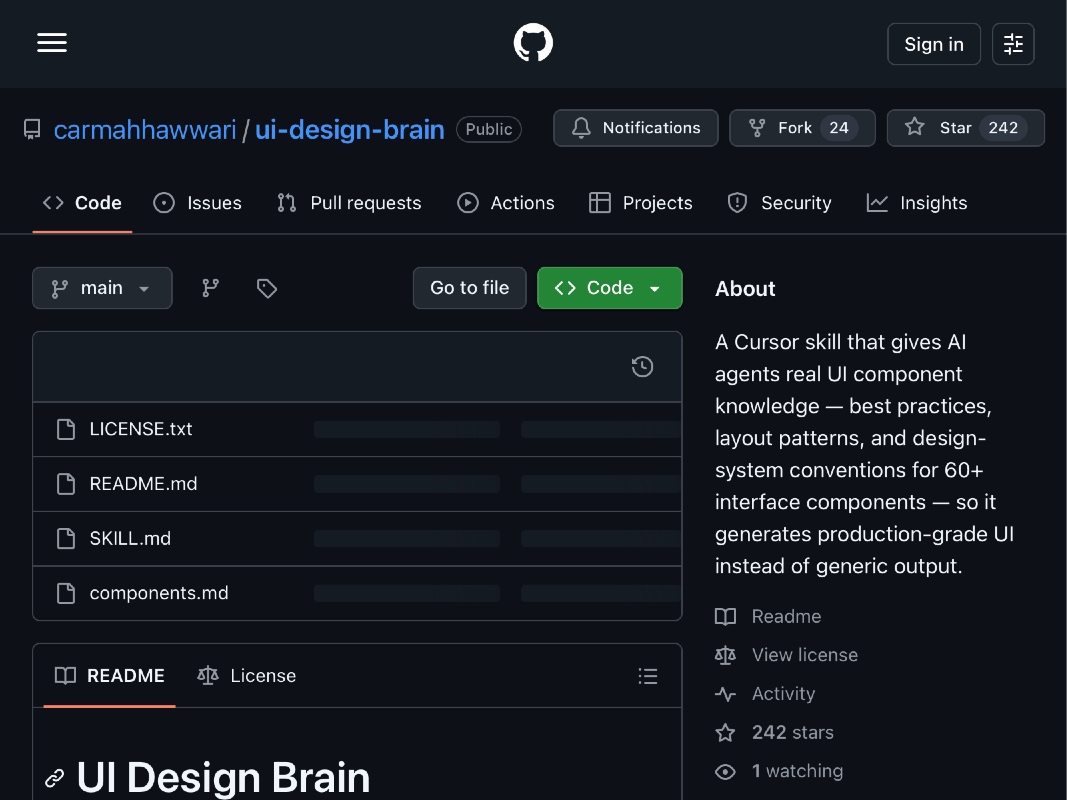Screen dimensions: 1067x800
Task: Click the anchor link icon beside UI Design Brain
Action: [54, 778]
